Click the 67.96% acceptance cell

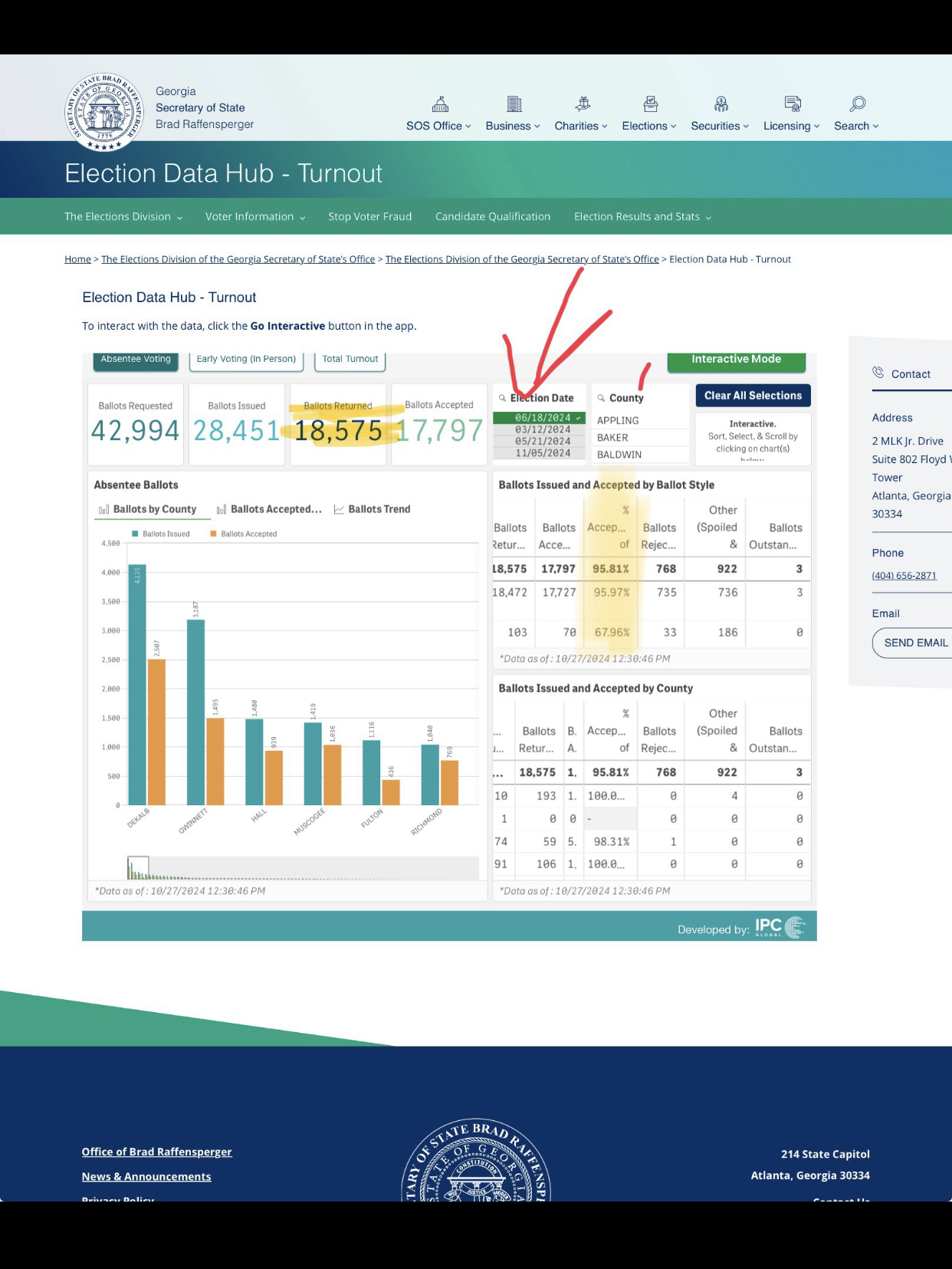click(x=612, y=633)
